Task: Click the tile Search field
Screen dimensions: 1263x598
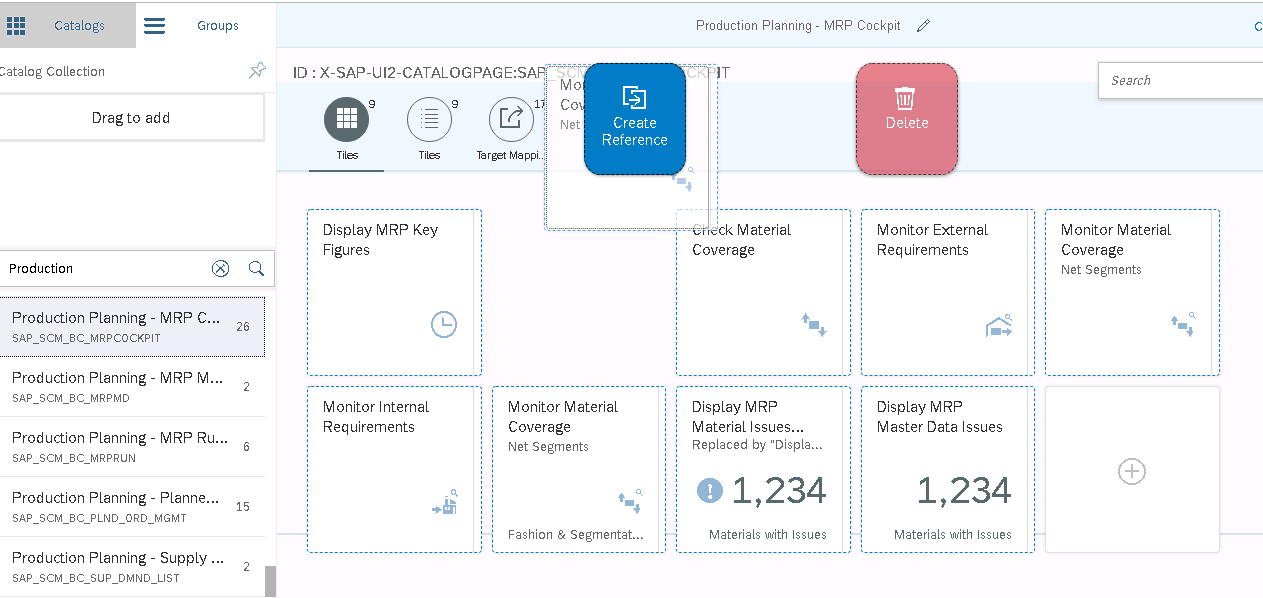Action: tap(1180, 80)
